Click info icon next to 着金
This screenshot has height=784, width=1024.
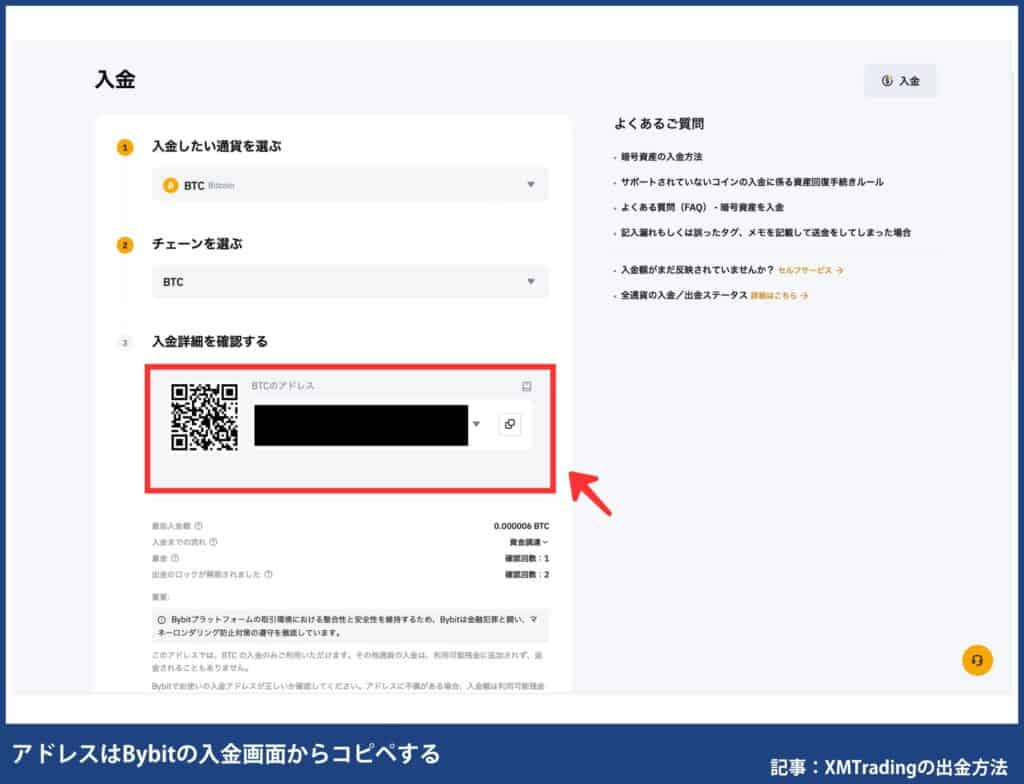[x=174, y=558]
